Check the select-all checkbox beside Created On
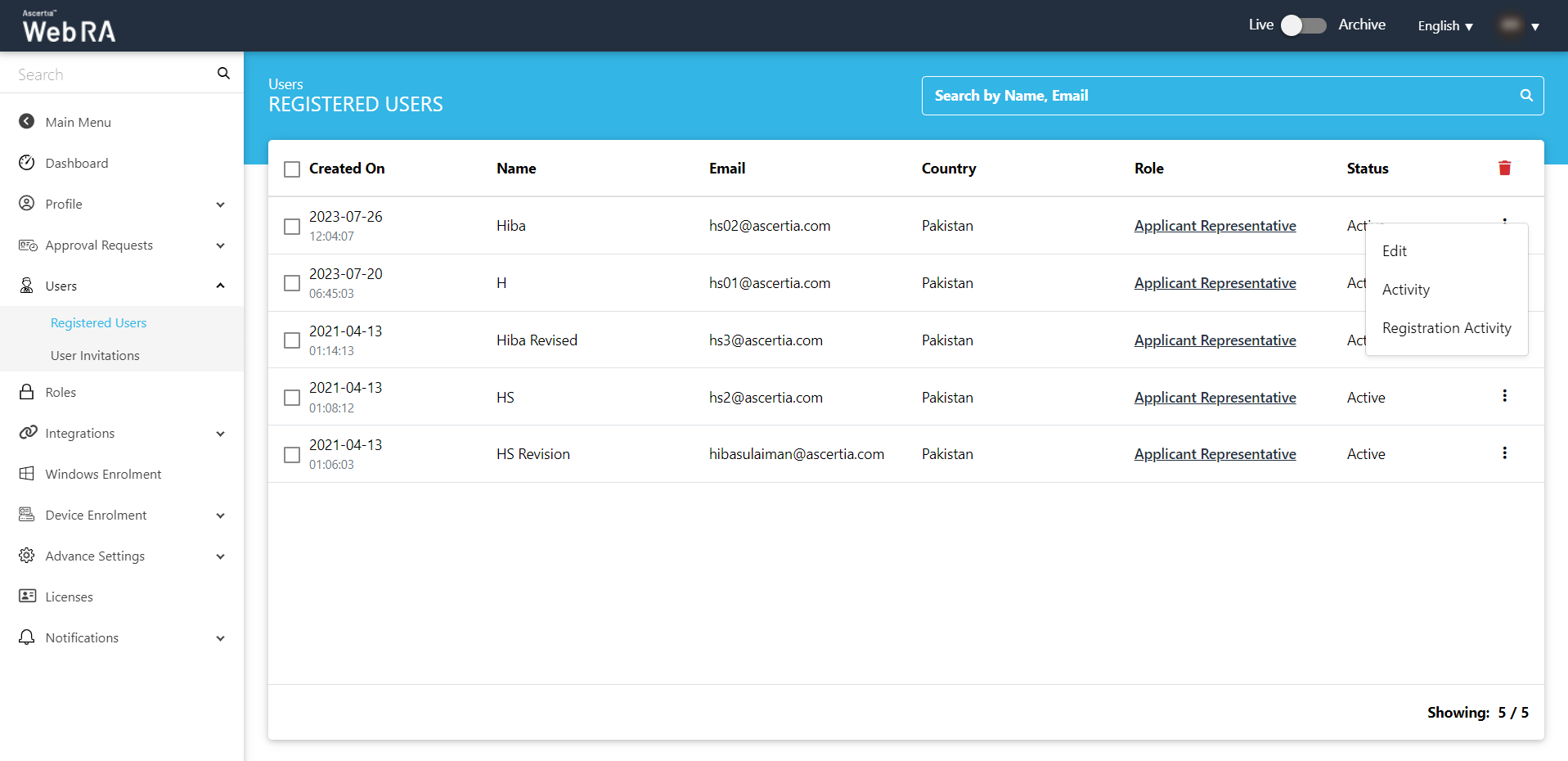The width and height of the screenshot is (1568, 761). click(x=292, y=169)
